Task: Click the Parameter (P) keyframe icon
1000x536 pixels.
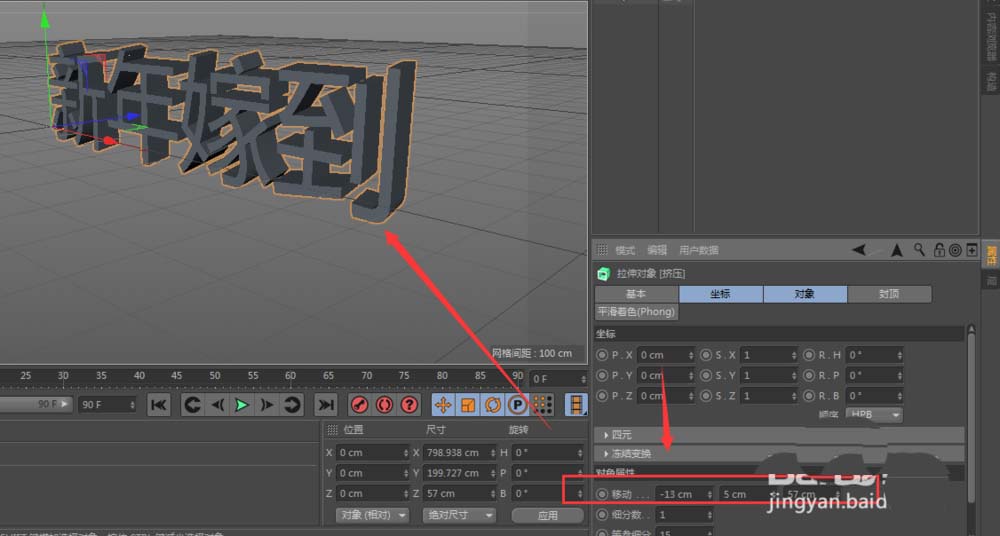Action: pos(517,405)
